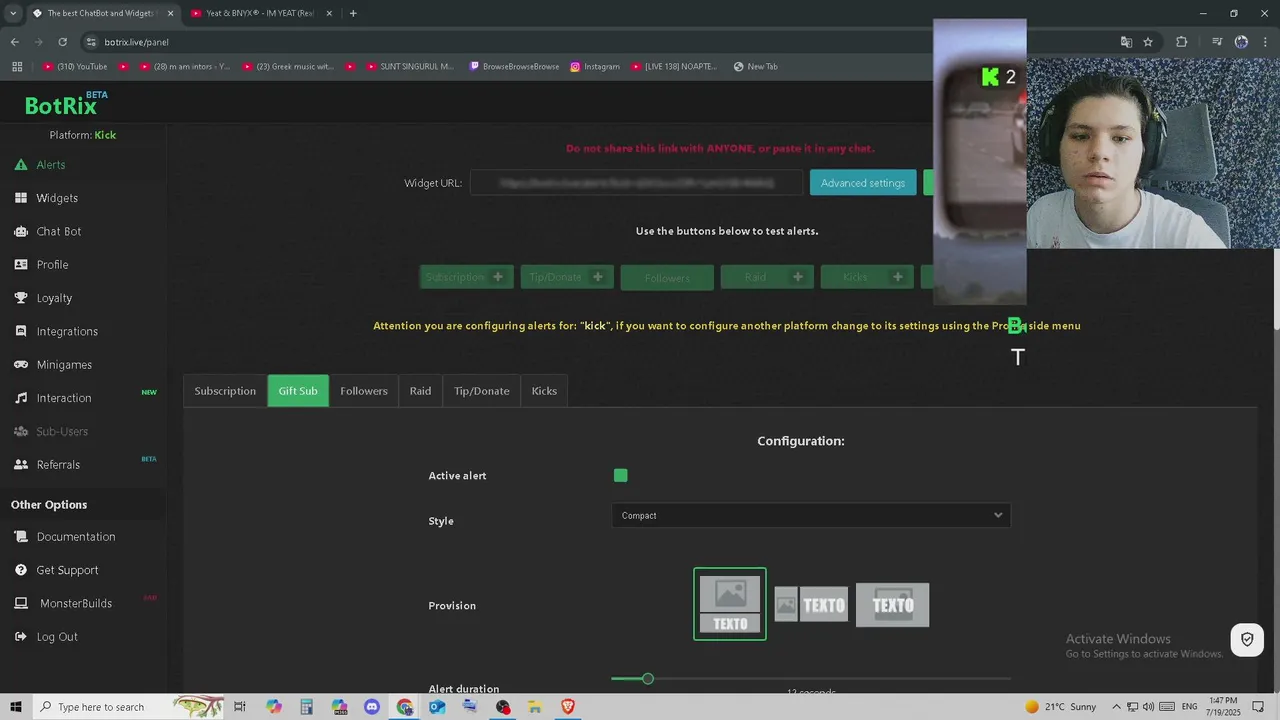Image resolution: width=1280 pixels, height=720 pixels.
Task: Open Instagram bookmark
Action: coord(595,67)
